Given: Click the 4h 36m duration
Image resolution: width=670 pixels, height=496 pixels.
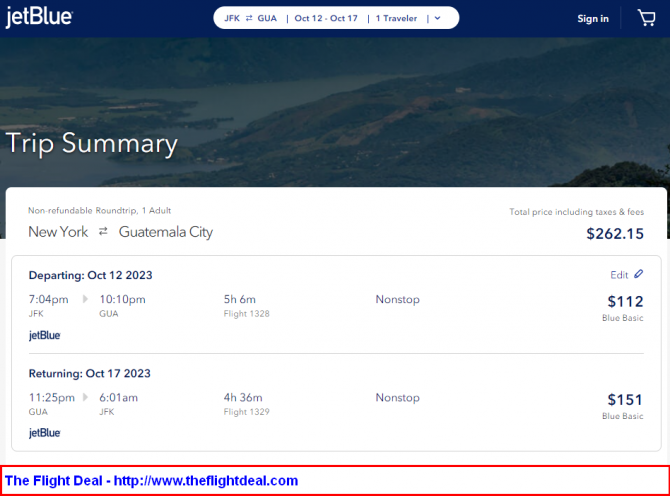Looking at the screenshot, I should pyautogui.click(x=243, y=398).
